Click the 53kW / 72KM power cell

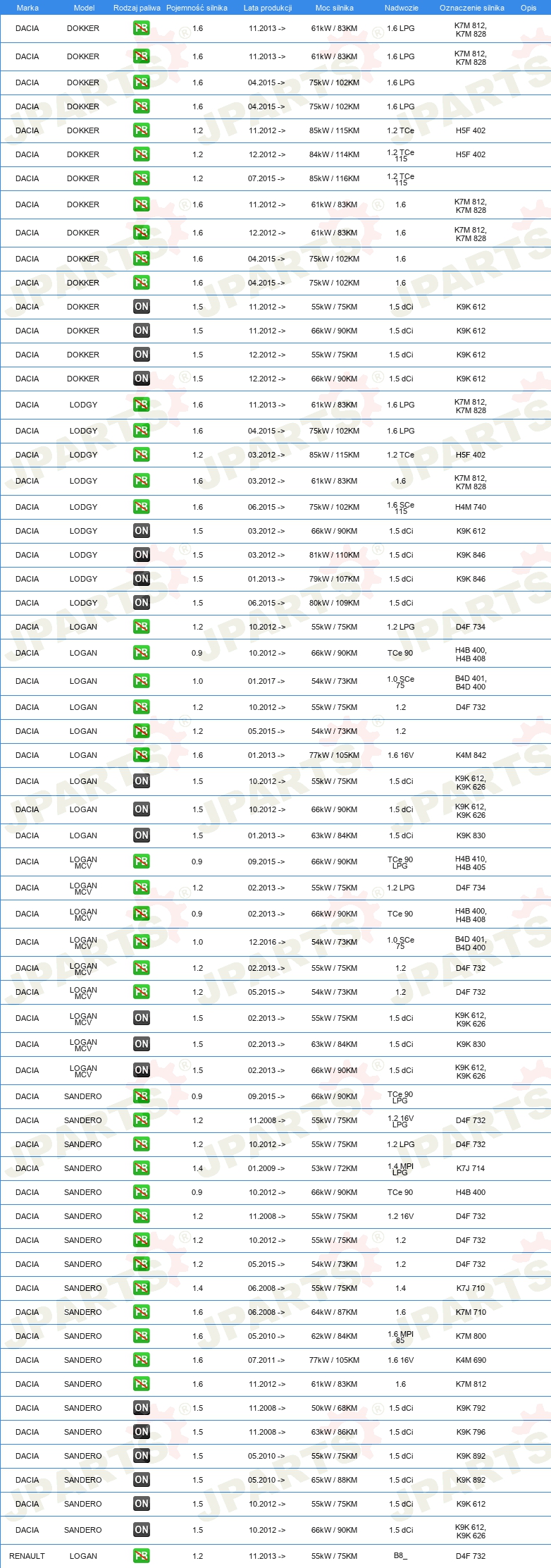click(334, 1168)
